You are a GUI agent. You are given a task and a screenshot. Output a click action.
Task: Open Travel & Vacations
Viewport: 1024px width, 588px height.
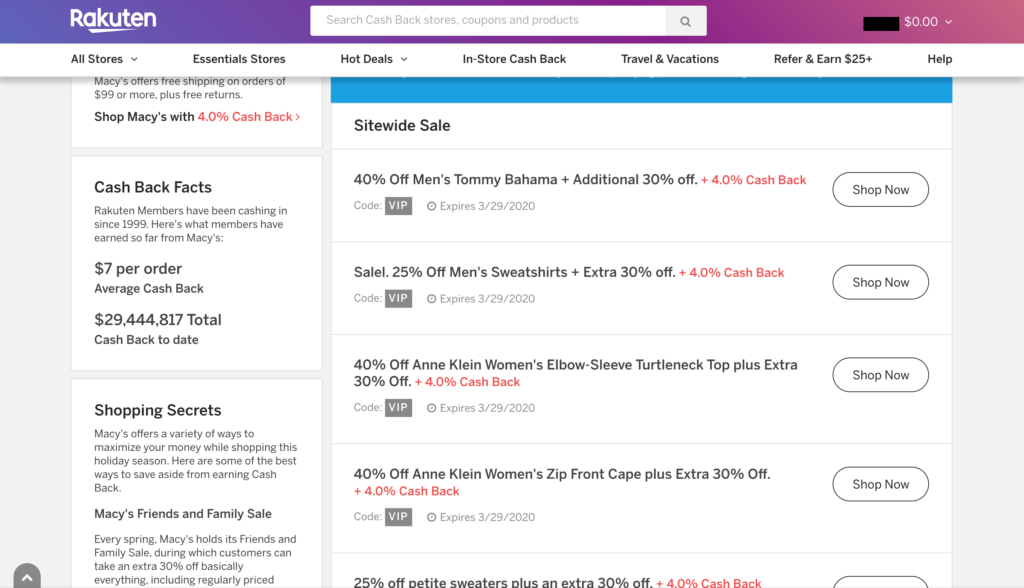669,59
